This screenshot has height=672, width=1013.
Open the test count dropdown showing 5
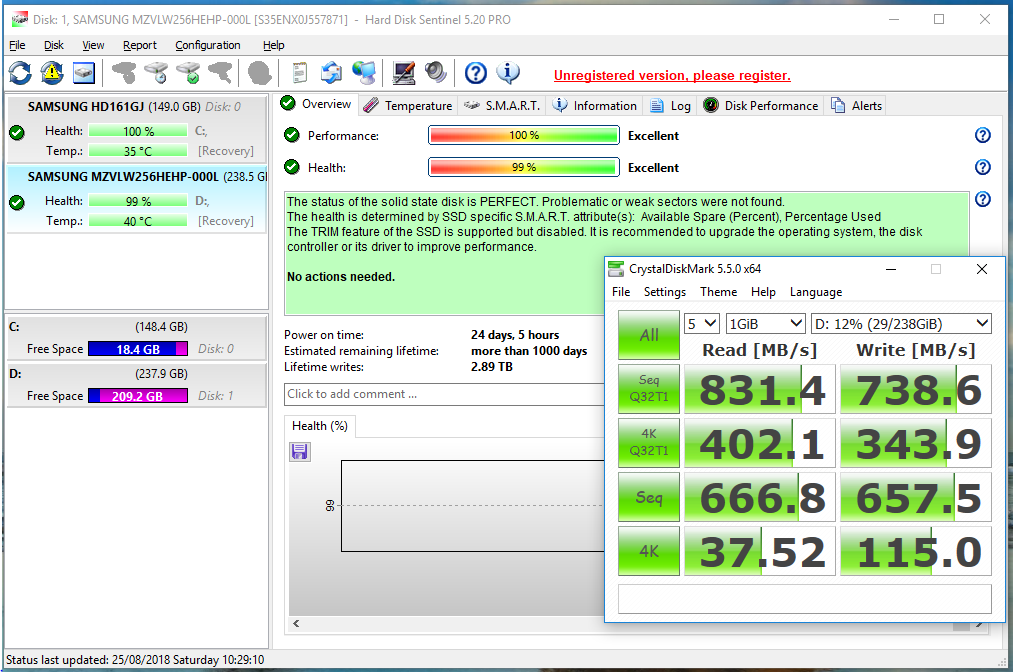(x=701, y=323)
